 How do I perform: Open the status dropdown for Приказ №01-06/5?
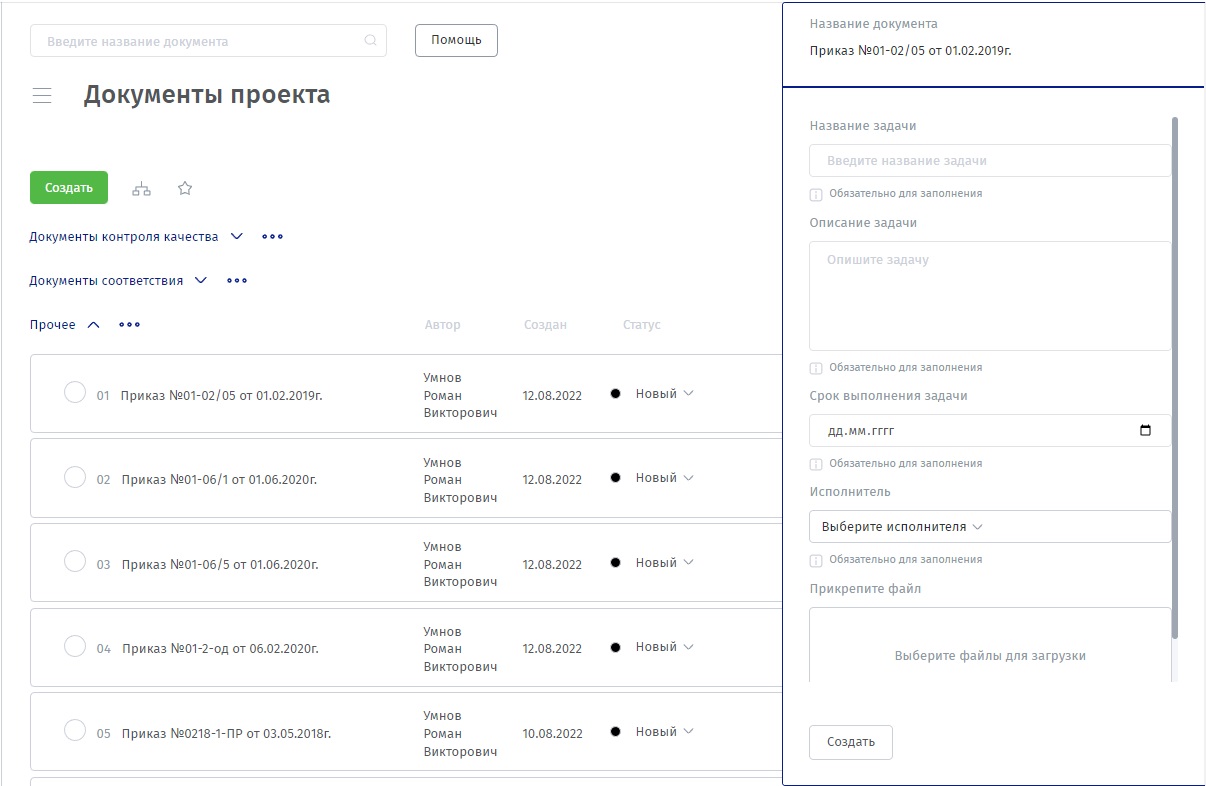664,563
